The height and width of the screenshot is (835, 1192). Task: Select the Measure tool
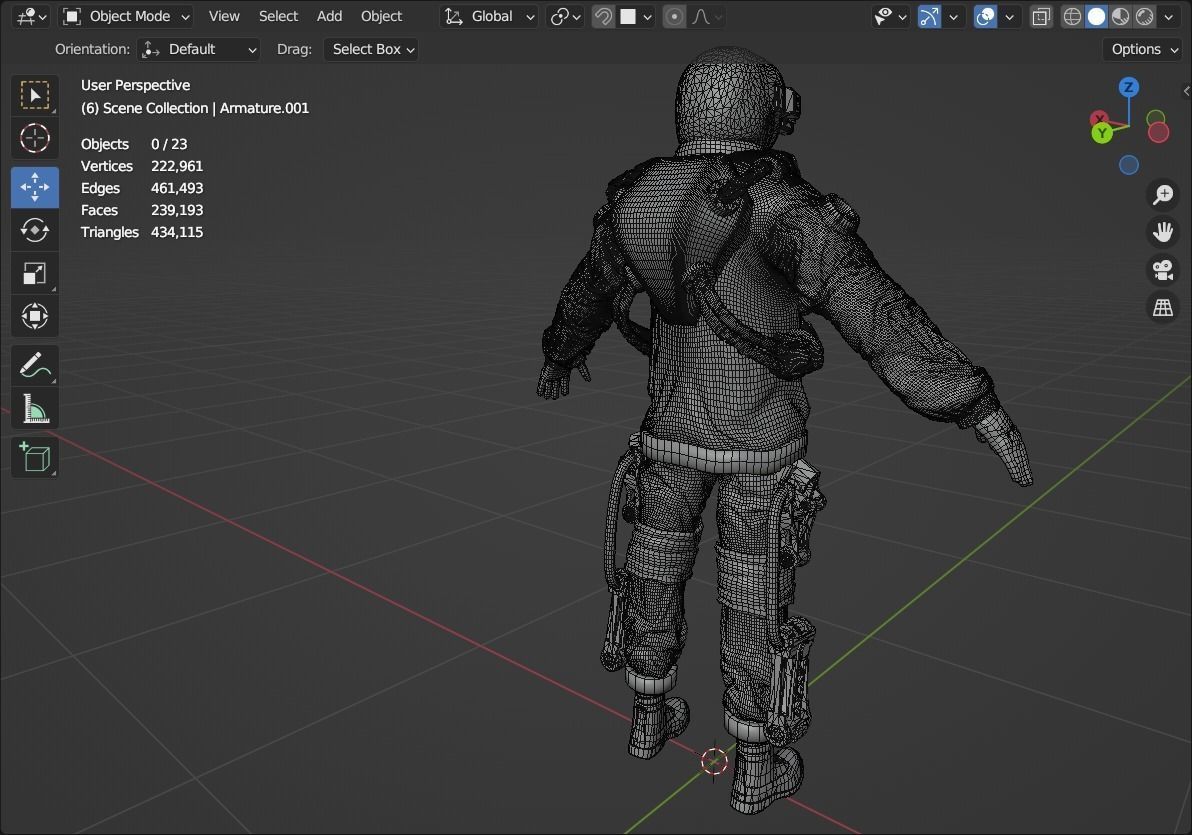[x=34, y=409]
